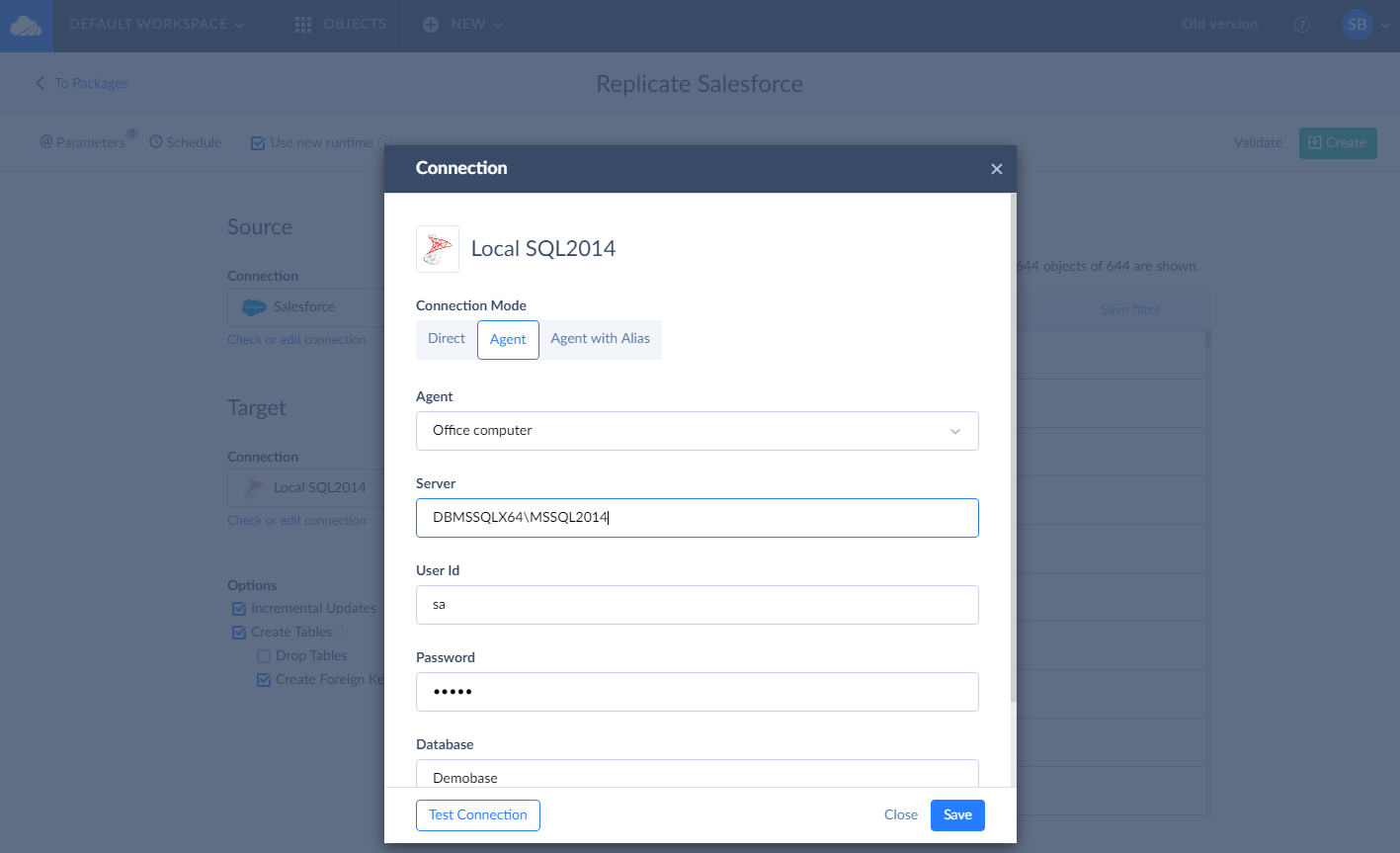This screenshot has width=1400, height=853.
Task: Click the Local SQL2014 target connection field
Action: (306, 488)
